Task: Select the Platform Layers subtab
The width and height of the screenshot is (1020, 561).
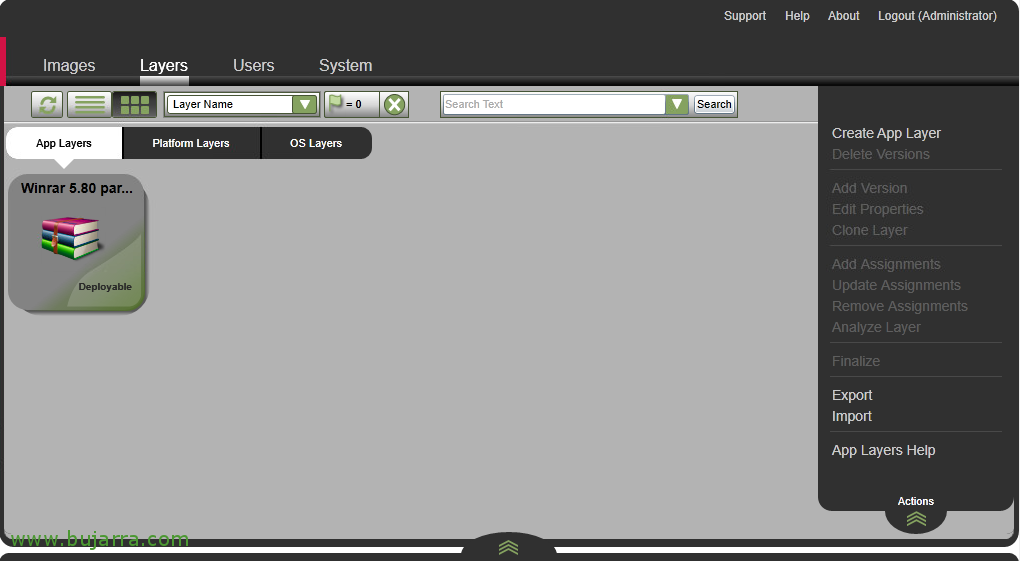Action: coord(191,143)
